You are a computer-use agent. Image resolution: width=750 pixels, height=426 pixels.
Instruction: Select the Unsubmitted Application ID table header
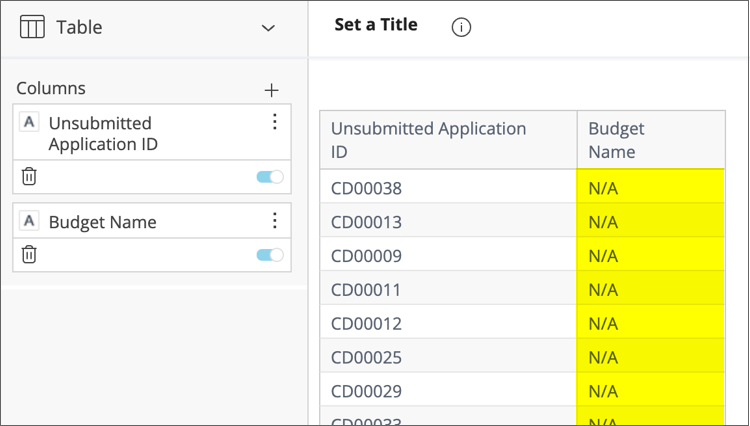click(x=428, y=140)
